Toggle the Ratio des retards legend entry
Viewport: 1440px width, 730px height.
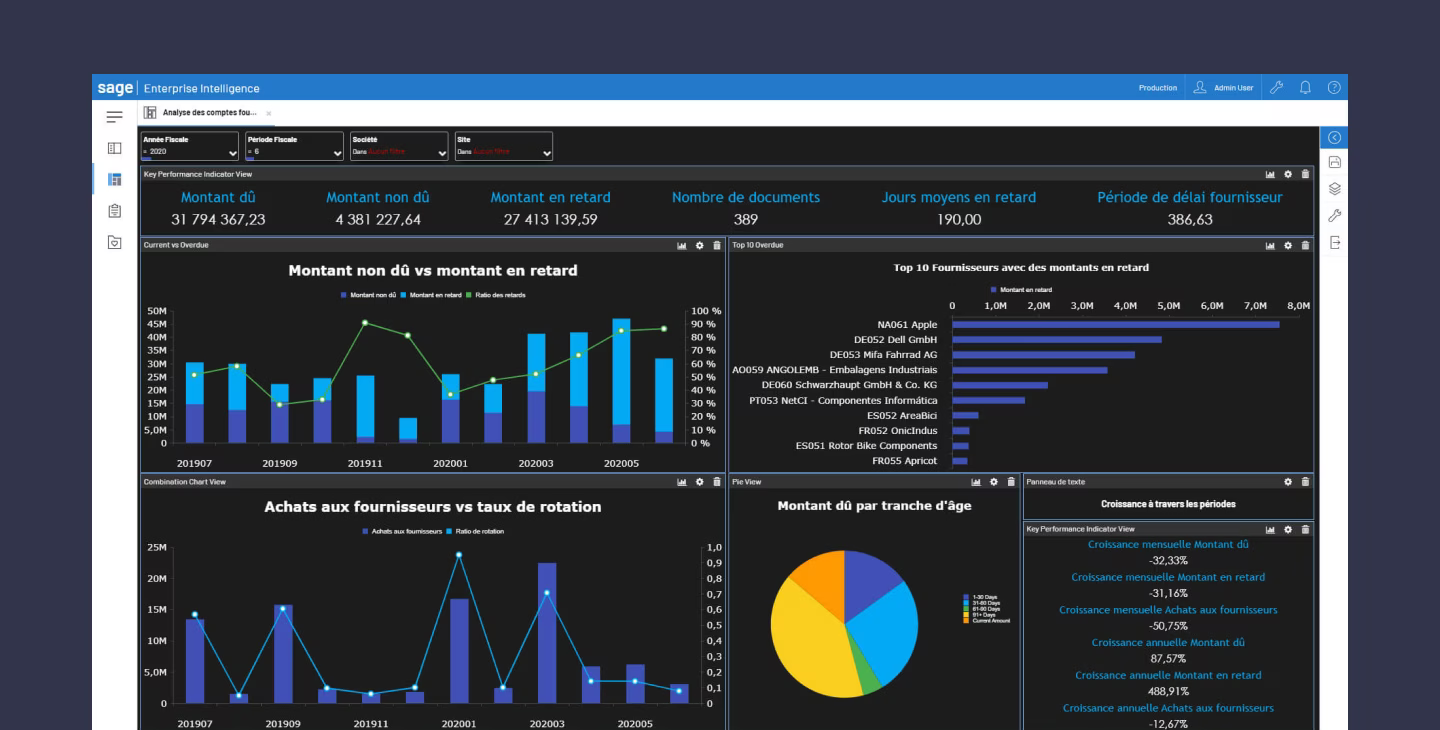(x=497, y=295)
